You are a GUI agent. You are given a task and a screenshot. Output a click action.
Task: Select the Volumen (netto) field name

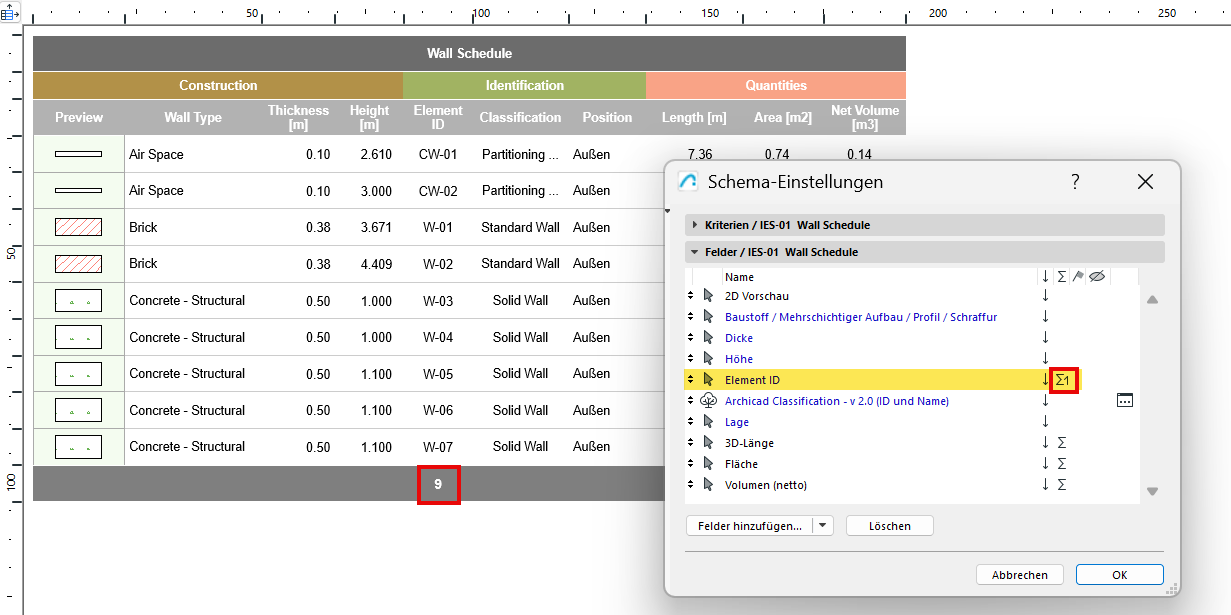click(766, 485)
